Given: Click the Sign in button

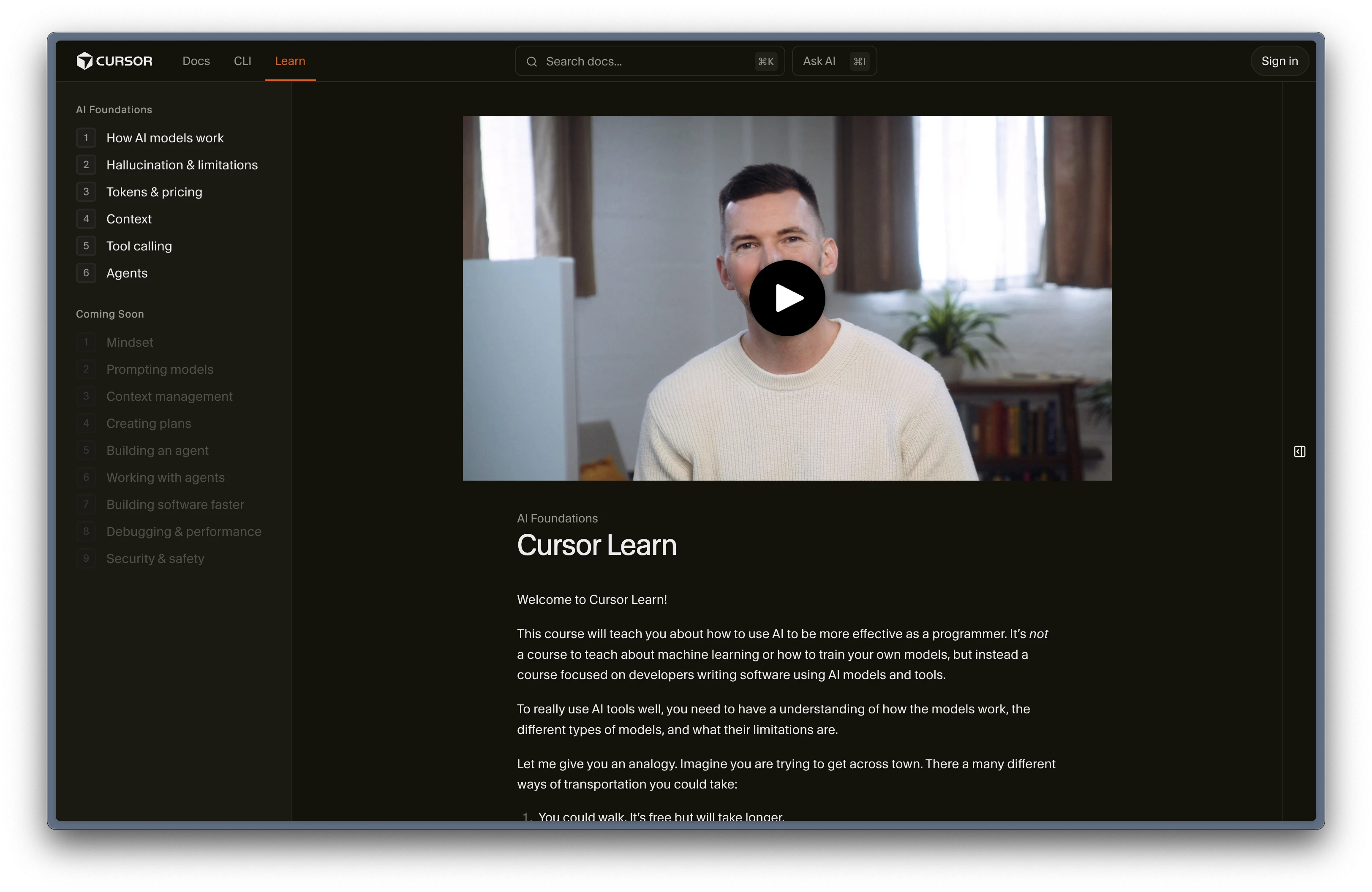Looking at the screenshot, I should pyautogui.click(x=1279, y=61).
